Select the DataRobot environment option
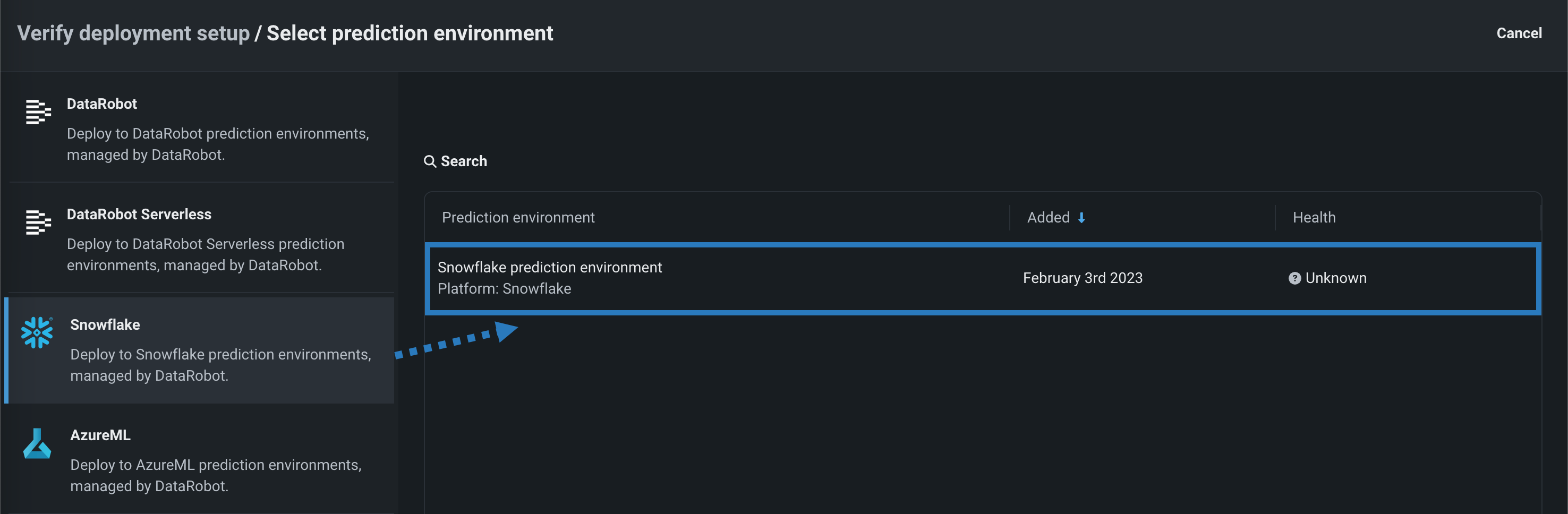The height and width of the screenshot is (514, 1568). point(201,128)
